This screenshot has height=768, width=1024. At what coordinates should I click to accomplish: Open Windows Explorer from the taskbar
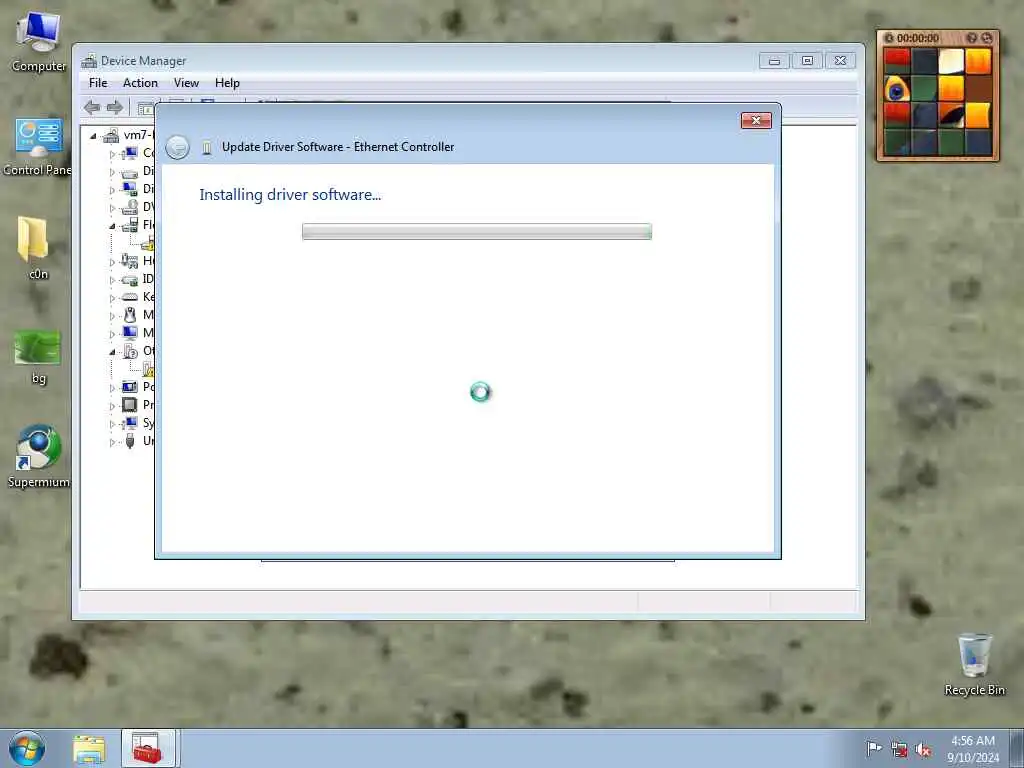click(89, 749)
